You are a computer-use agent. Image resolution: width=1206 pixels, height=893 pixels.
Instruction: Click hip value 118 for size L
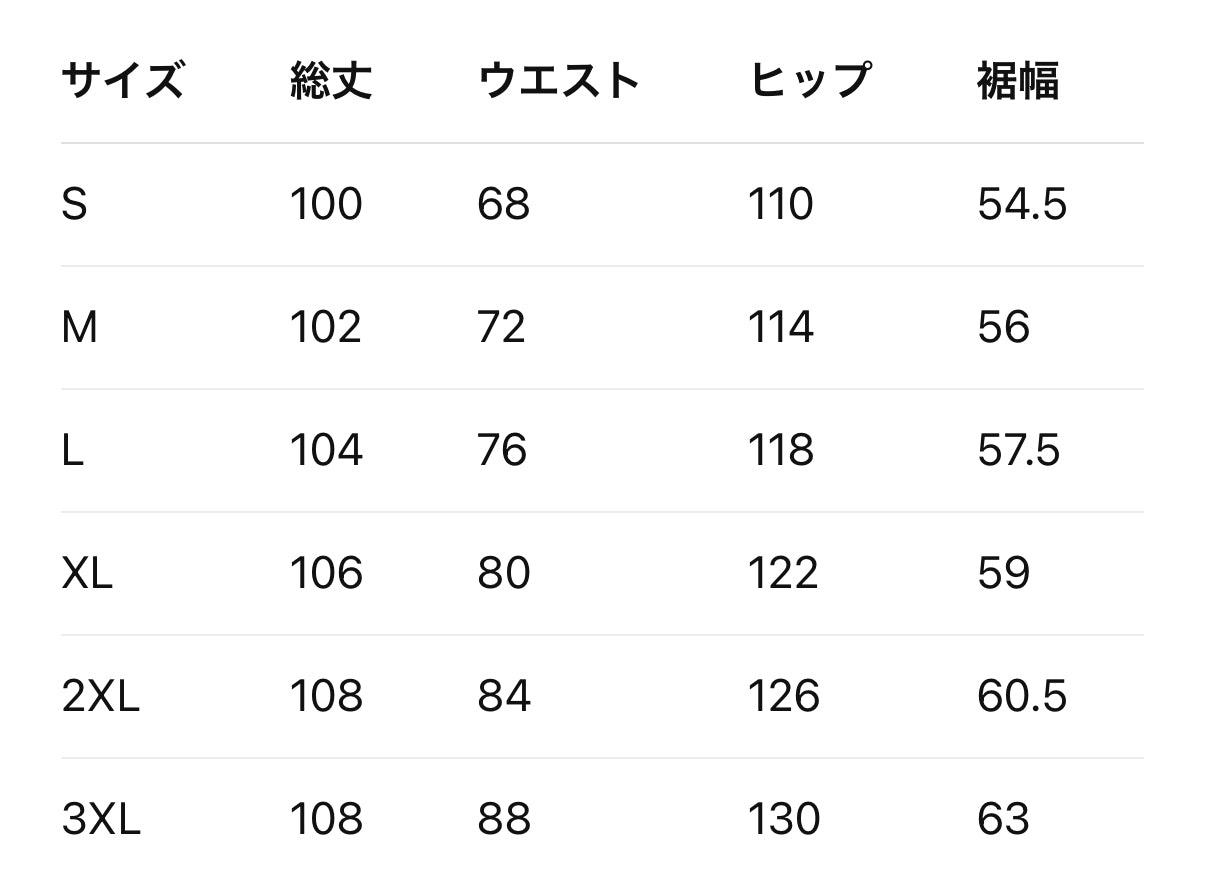[x=781, y=451]
